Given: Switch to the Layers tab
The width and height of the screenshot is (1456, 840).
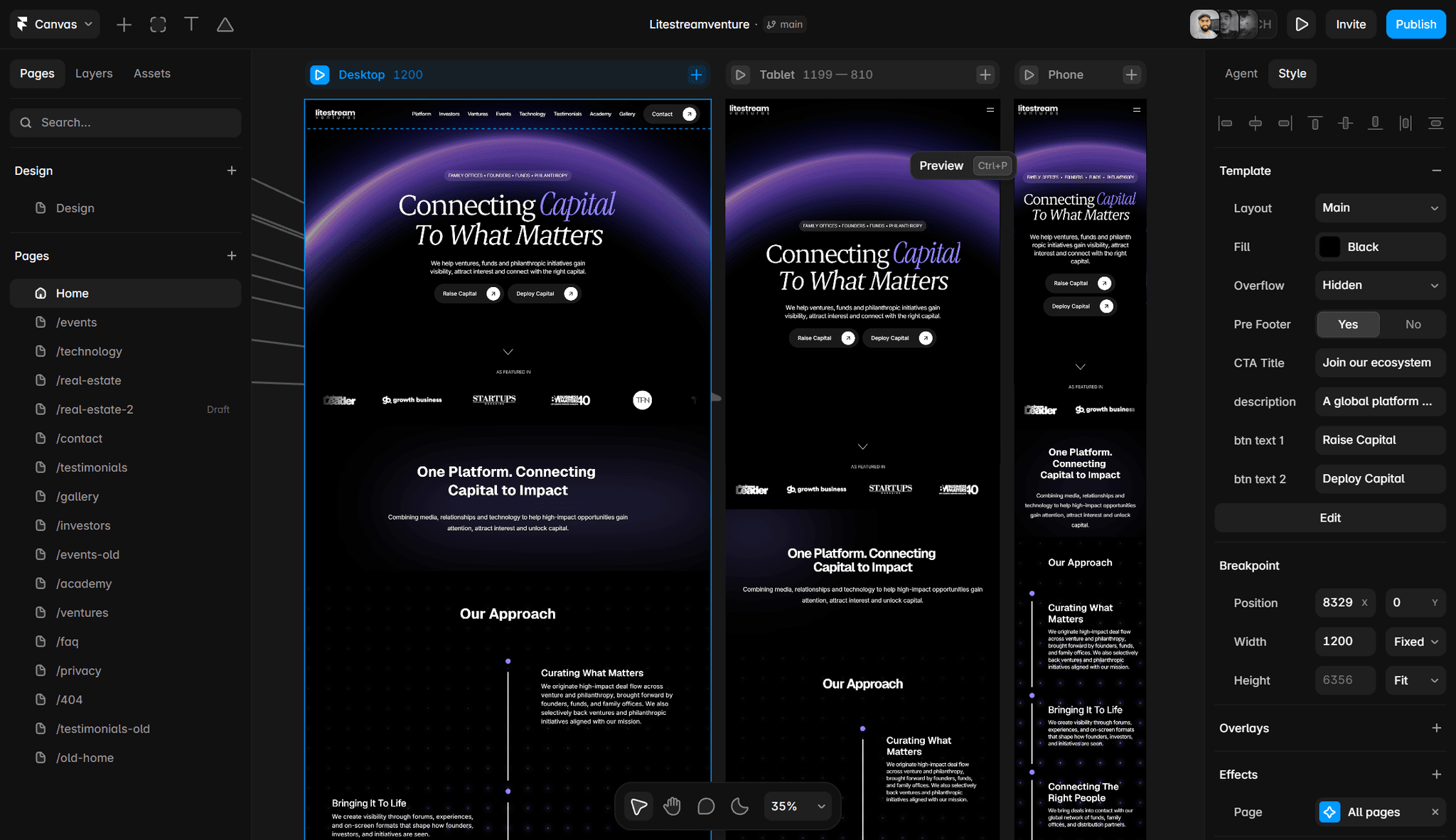Looking at the screenshot, I should tap(94, 73).
